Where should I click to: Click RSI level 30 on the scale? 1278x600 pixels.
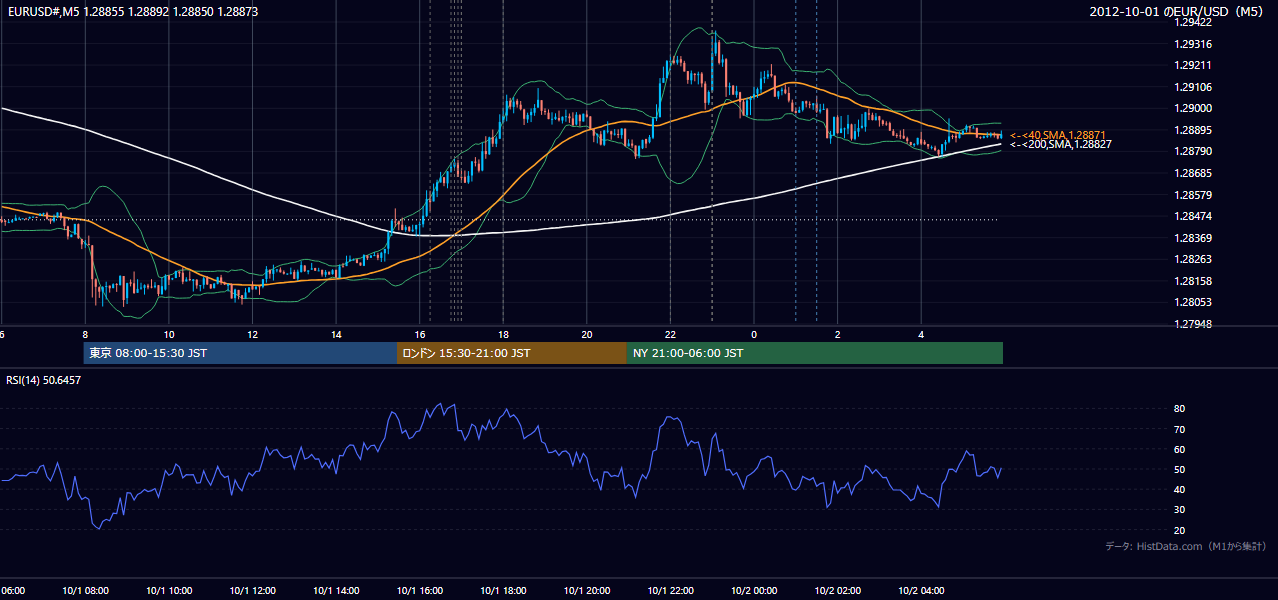click(x=1180, y=510)
